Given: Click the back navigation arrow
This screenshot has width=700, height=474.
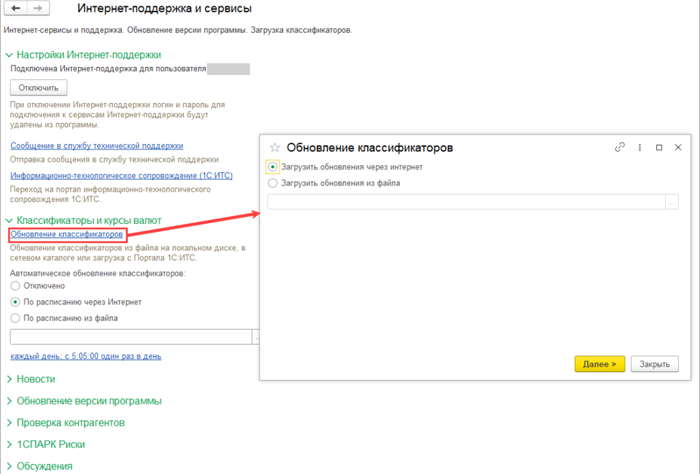Looking at the screenshot, I should [x=15, y=9].
